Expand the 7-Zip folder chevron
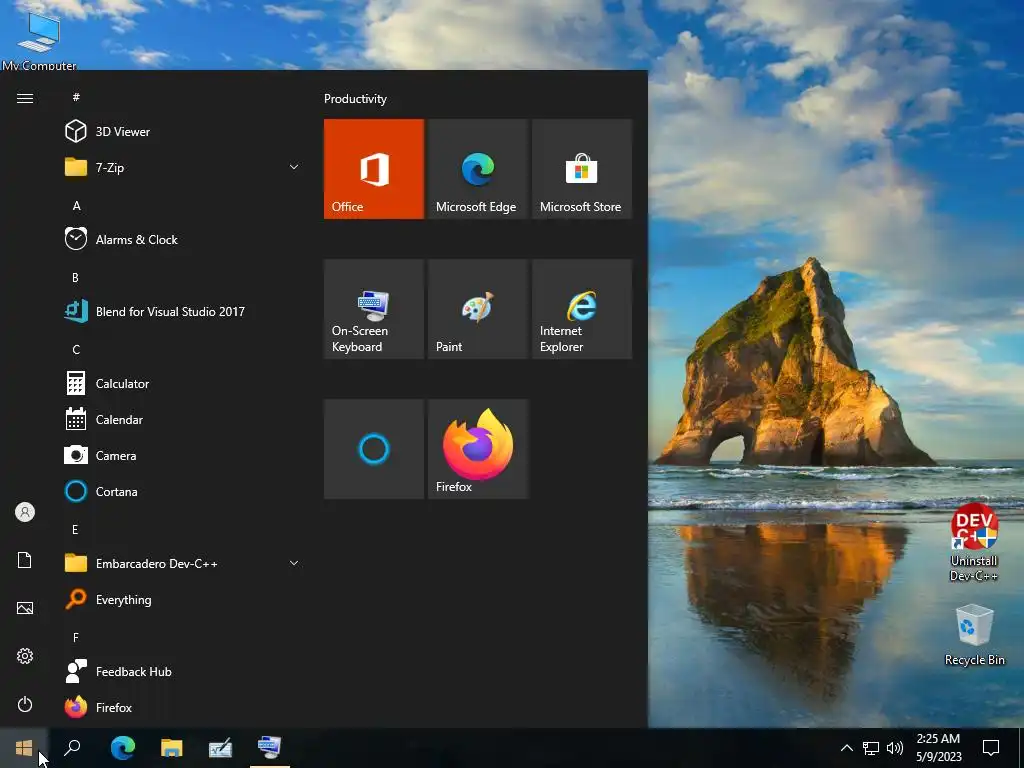The width and height of the screenshot is (1024, 768). 294,167
